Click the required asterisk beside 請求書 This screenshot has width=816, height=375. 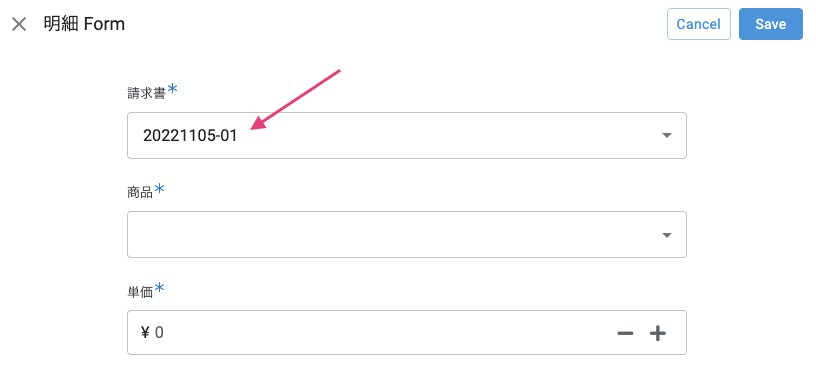point(172,89)
